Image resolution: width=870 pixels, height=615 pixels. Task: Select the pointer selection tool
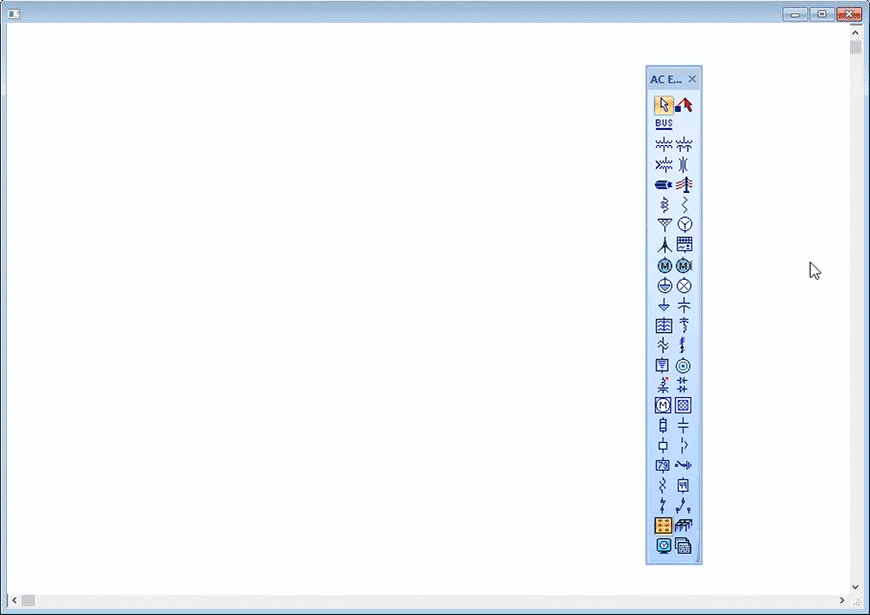(662, 103)
